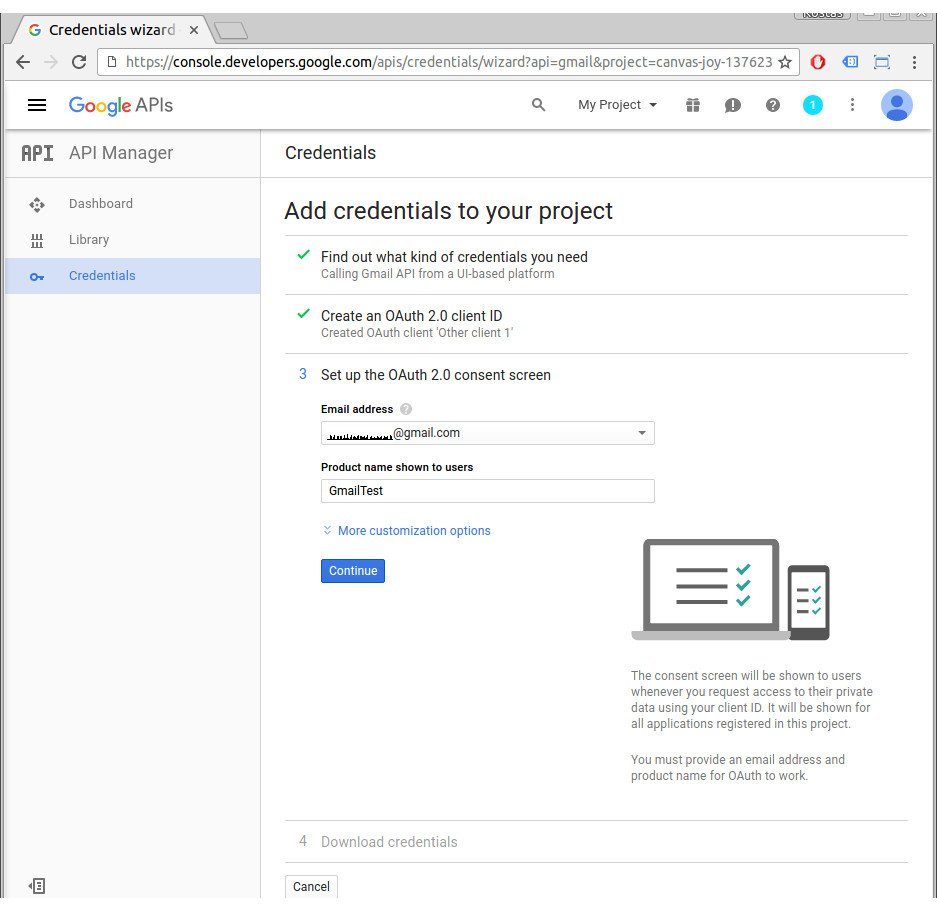The height and width of the screenshot is (911, 937).
Task: Click 'Set up the OAuth 2.0 consent screen' text
Action: 436,375
